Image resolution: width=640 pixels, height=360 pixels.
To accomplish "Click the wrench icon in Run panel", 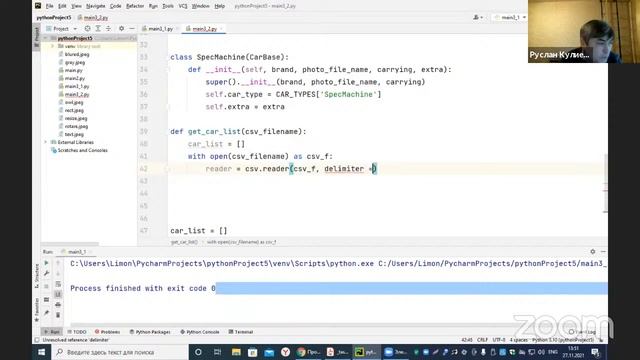I will click(47, 273).
